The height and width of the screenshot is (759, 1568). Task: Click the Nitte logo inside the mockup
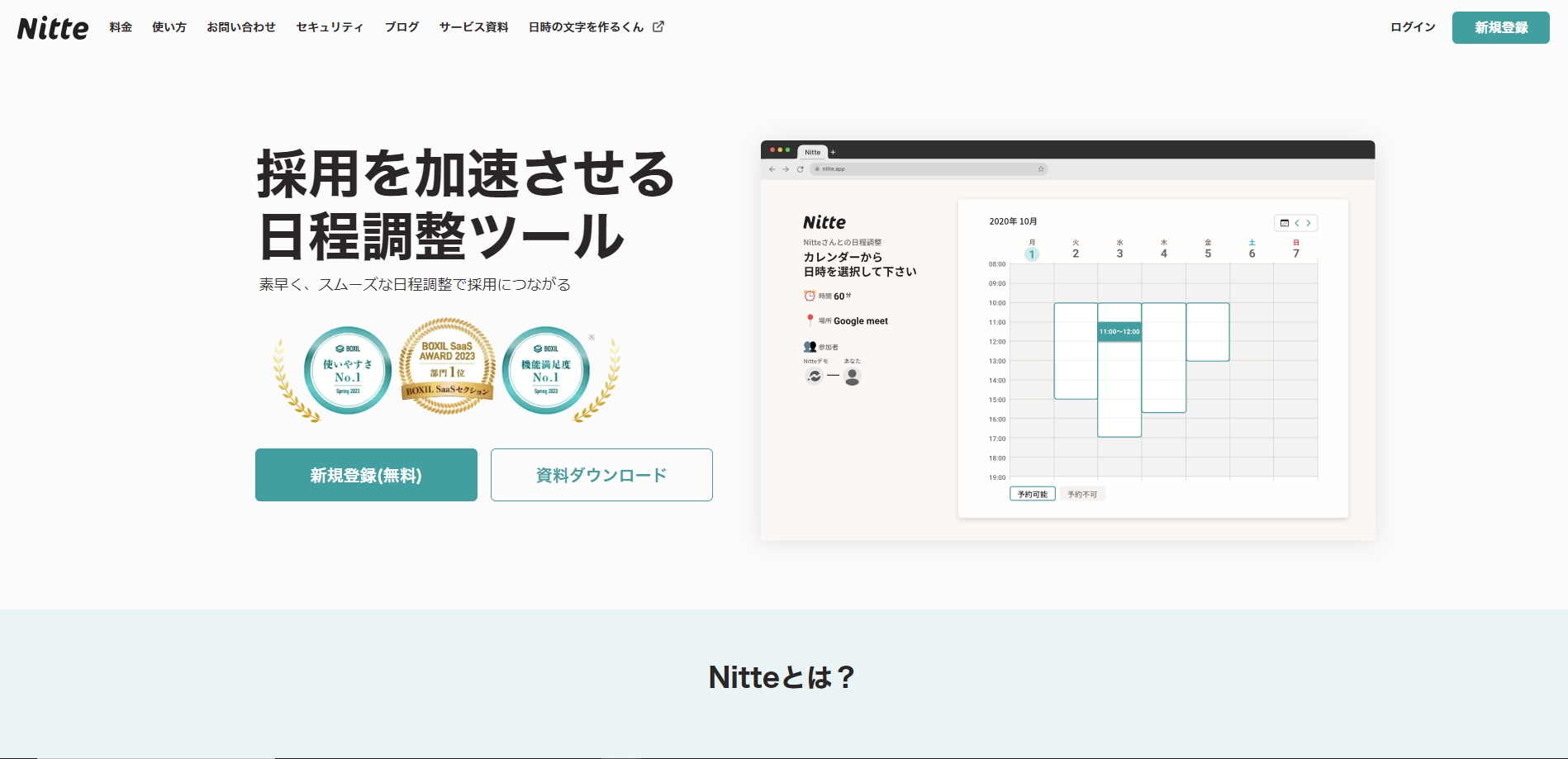(824, 222)
